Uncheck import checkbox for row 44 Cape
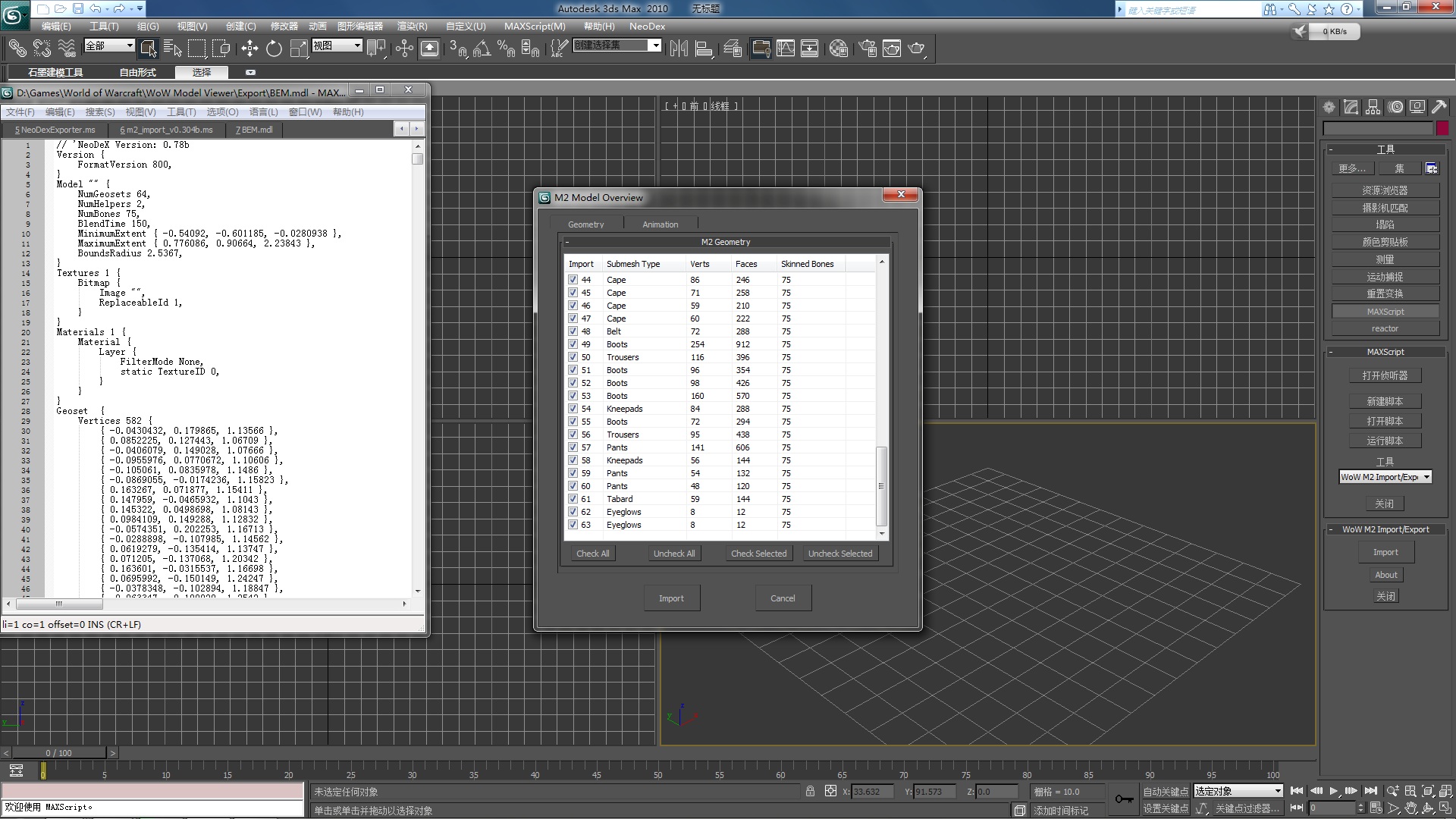 573,280
